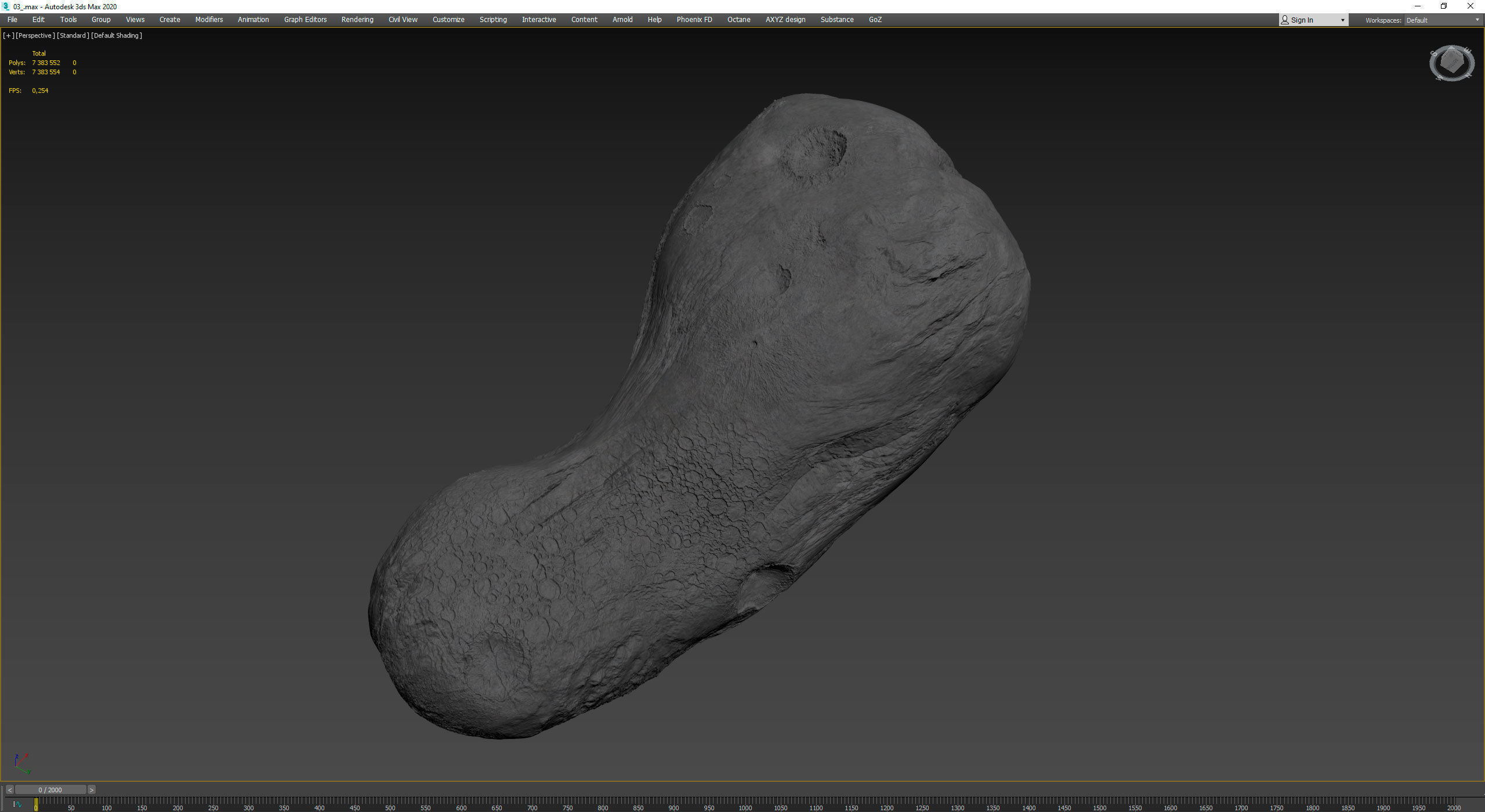
Task: Open the Interactive menu
Action: point(539,20)
